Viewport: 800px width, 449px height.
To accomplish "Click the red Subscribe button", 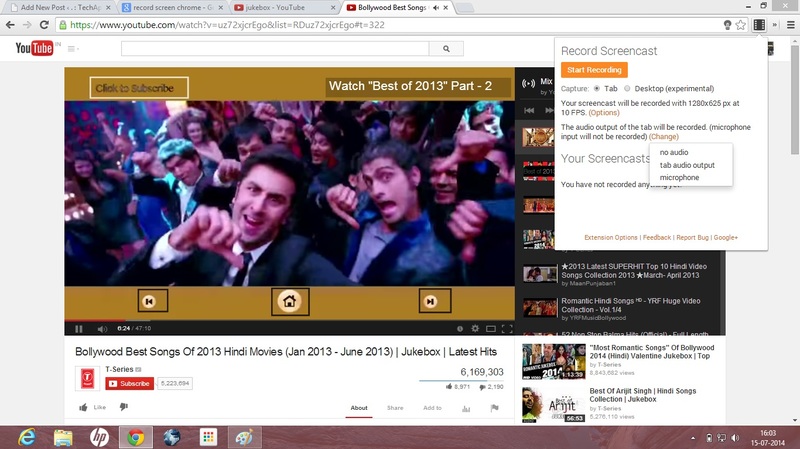I will (130, 384).
